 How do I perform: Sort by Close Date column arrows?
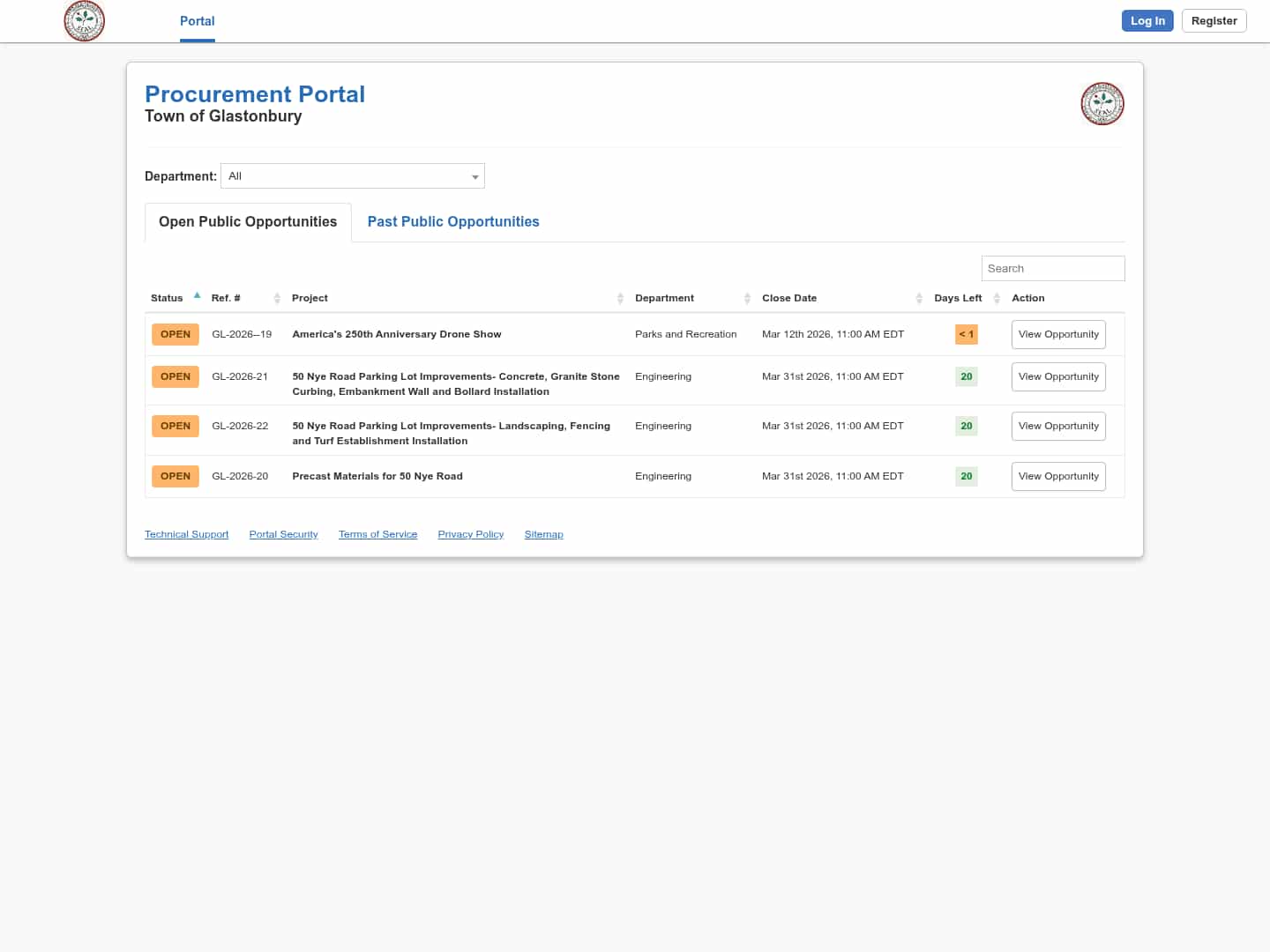[919, 299]
